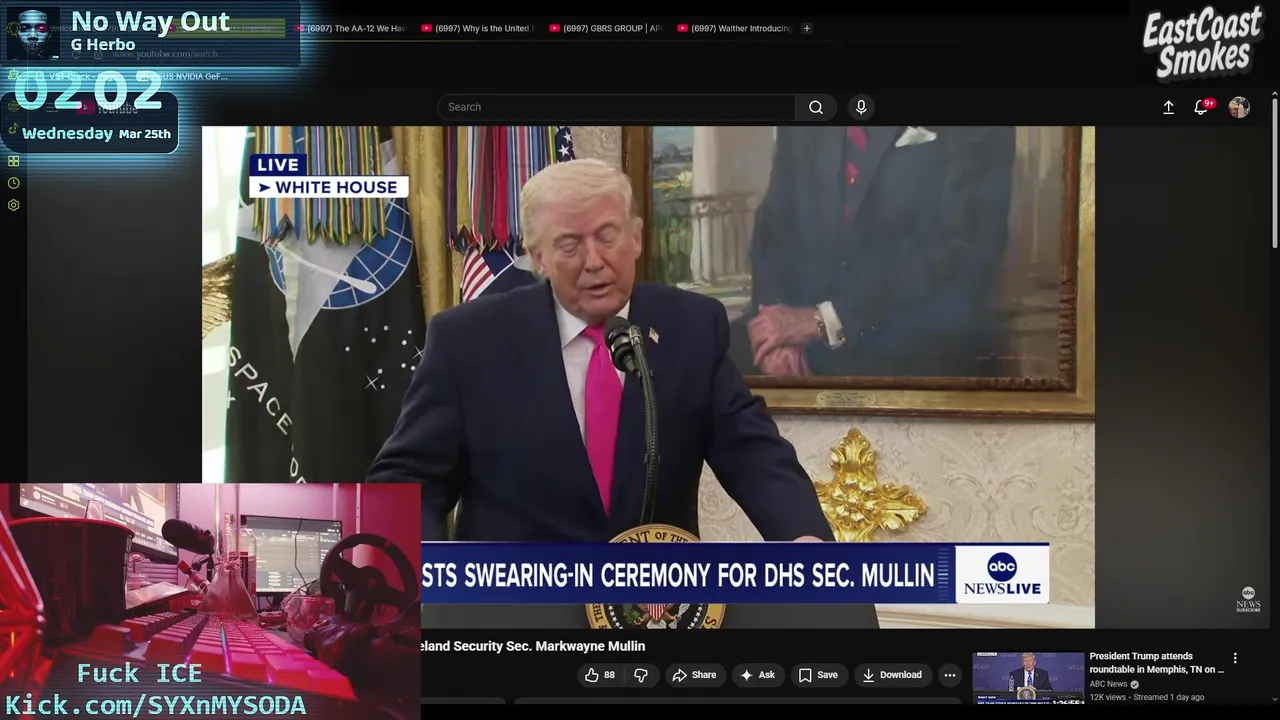Open the account avatar menu
This screenshot has width=1280, height=720.
coord(1239,107)
